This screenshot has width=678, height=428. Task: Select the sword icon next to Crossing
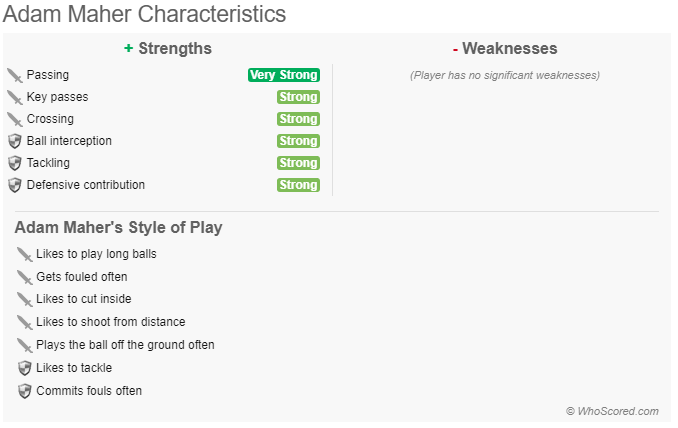pyautogui.click(x=15, y=120)
